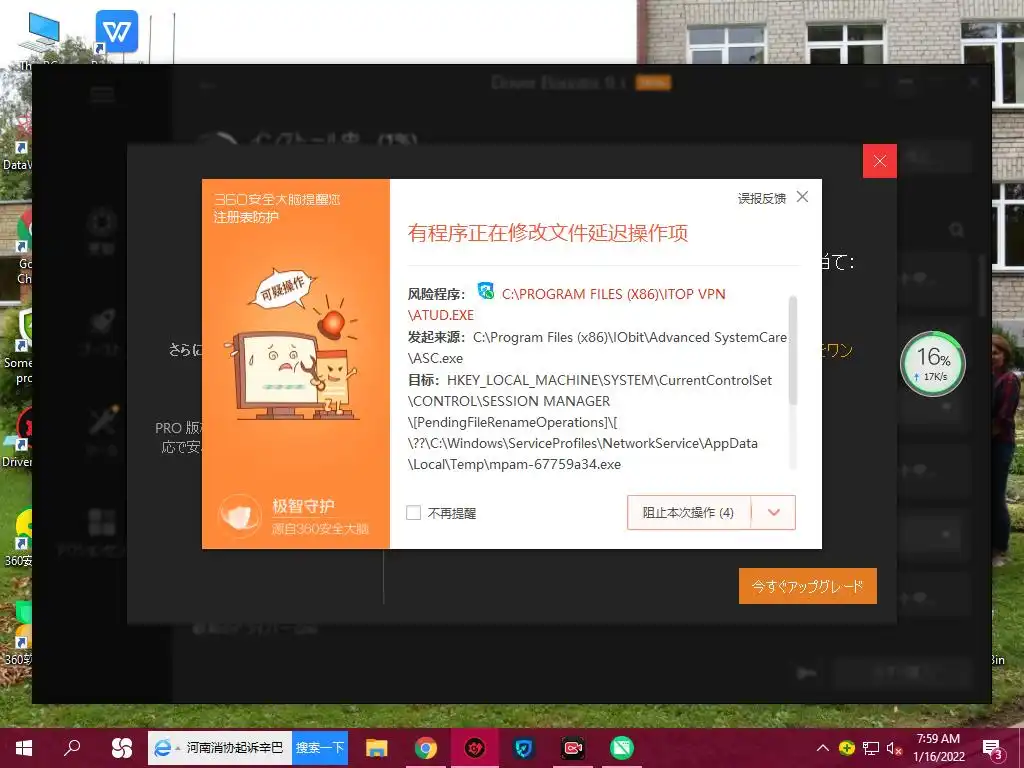Viewport: 1024px width, 768px height.
Task: Click the 河南消协起诉辛巴 search field
Action: click(234, 748)
